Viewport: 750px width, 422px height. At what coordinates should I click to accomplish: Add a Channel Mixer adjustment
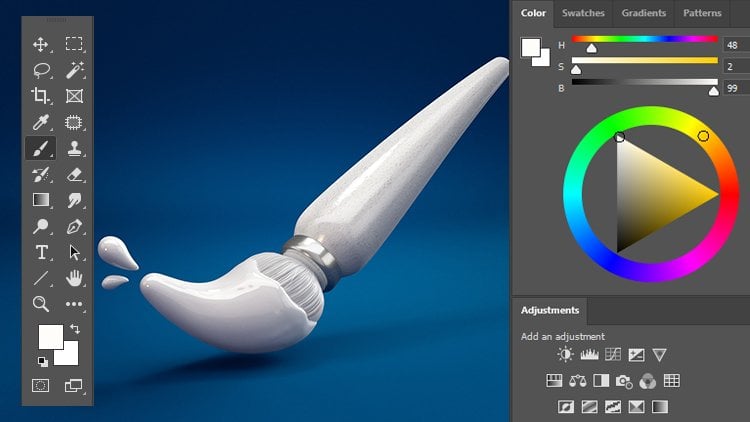648,381
